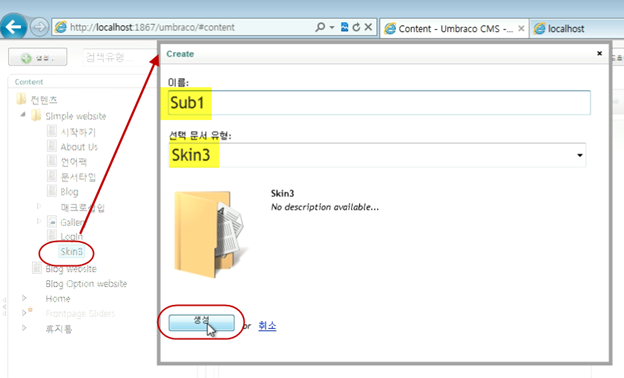Click the Create dialog title
624x378 pixels.
point(180,54)
